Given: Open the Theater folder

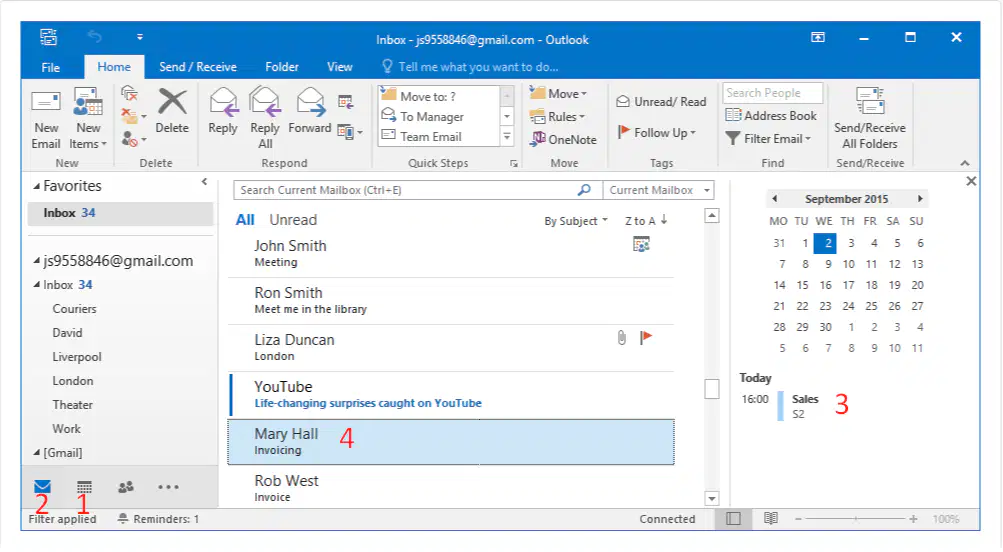Looking at the screenshot, I should point(72,405).
